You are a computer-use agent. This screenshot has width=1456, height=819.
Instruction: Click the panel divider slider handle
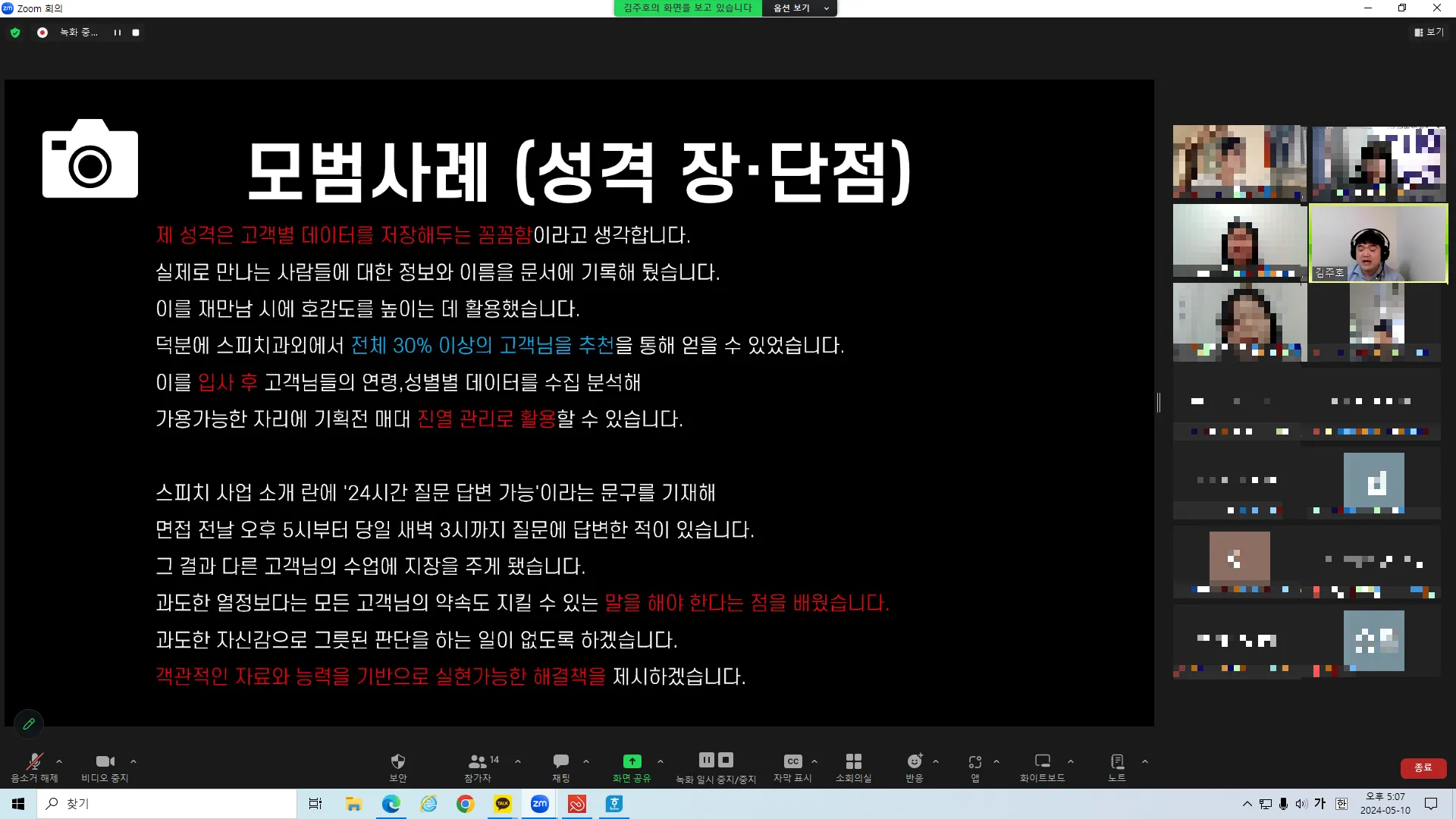(1159, 403)
